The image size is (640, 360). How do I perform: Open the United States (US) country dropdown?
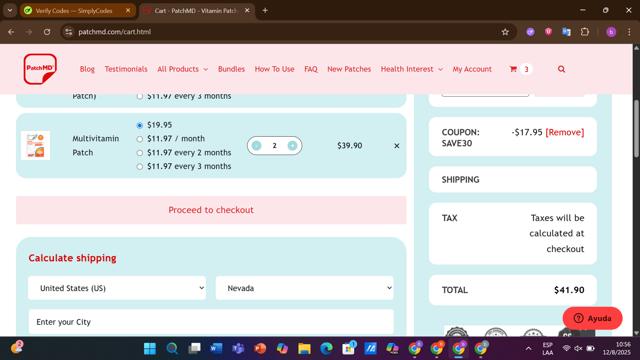[x=117, y=288]
